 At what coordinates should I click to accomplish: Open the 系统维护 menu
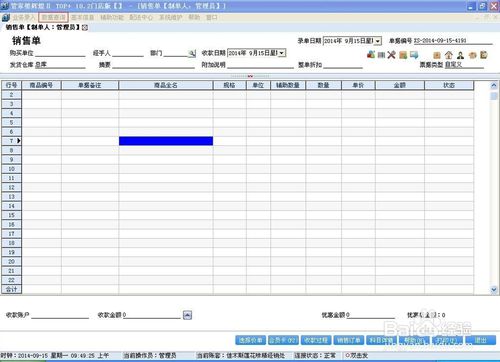(x=170, y=17)
